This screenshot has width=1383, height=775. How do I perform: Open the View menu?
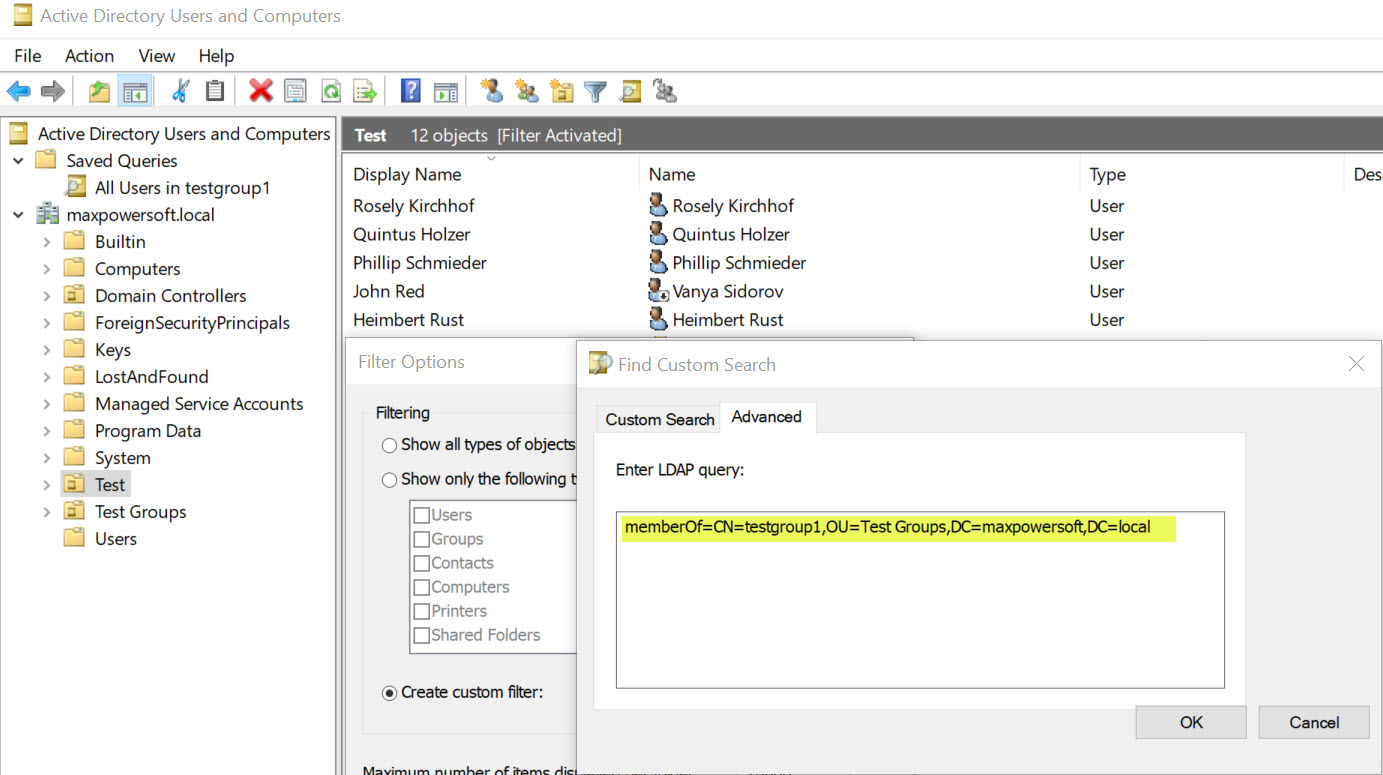coord(157,56)
